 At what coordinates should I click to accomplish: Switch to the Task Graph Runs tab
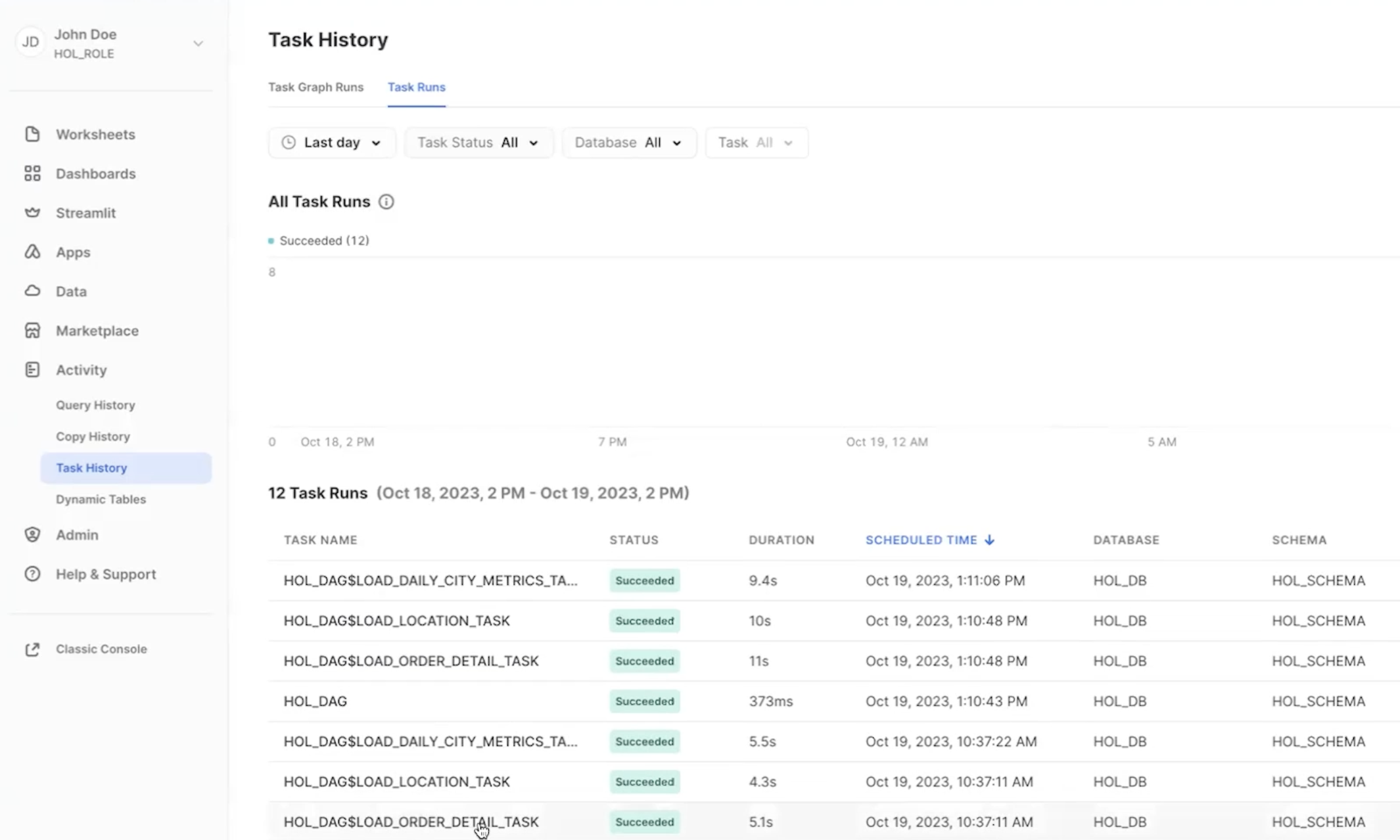(x=315, y=87)
